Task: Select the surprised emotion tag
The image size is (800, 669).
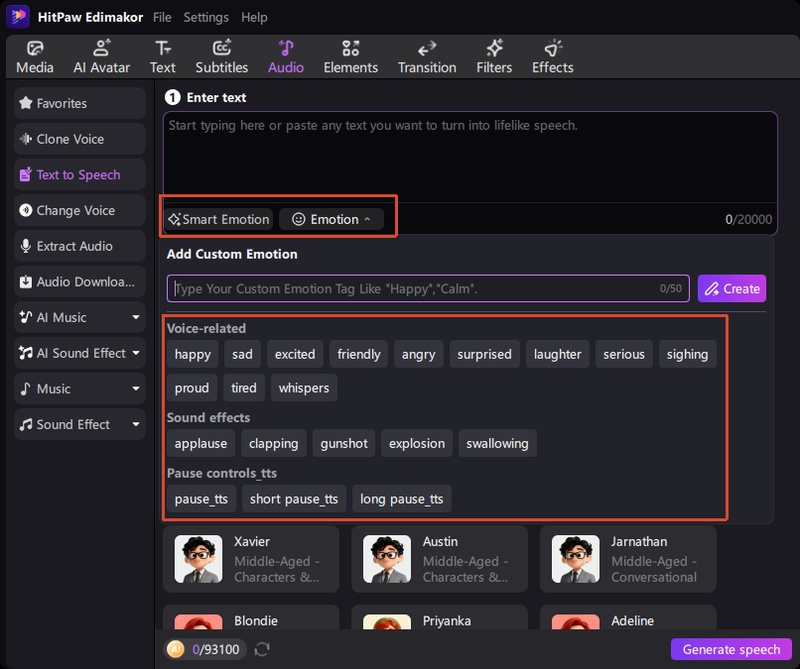Action: 484,354
